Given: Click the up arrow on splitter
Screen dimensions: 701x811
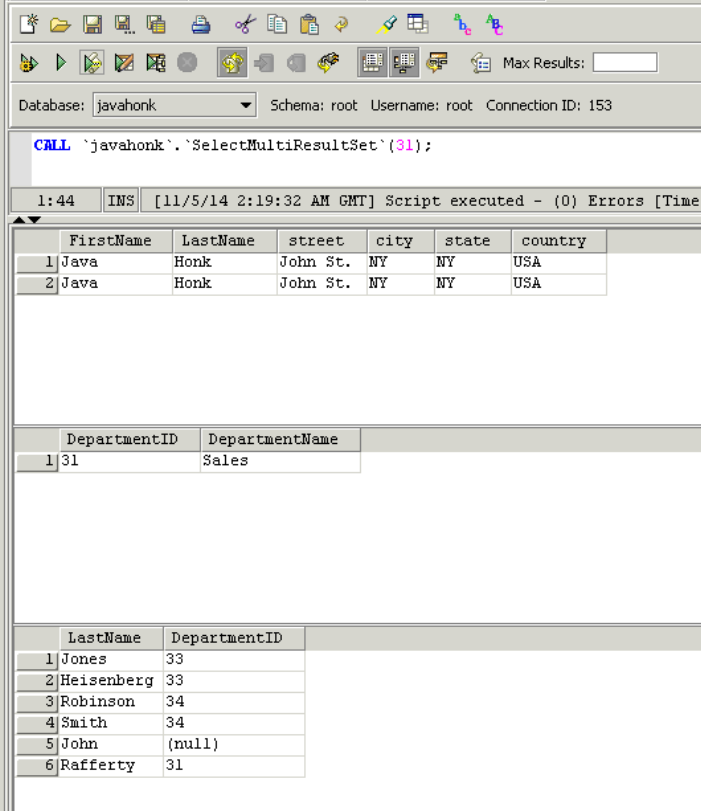Looking at the screenshot, I should (x=19, y=220).
